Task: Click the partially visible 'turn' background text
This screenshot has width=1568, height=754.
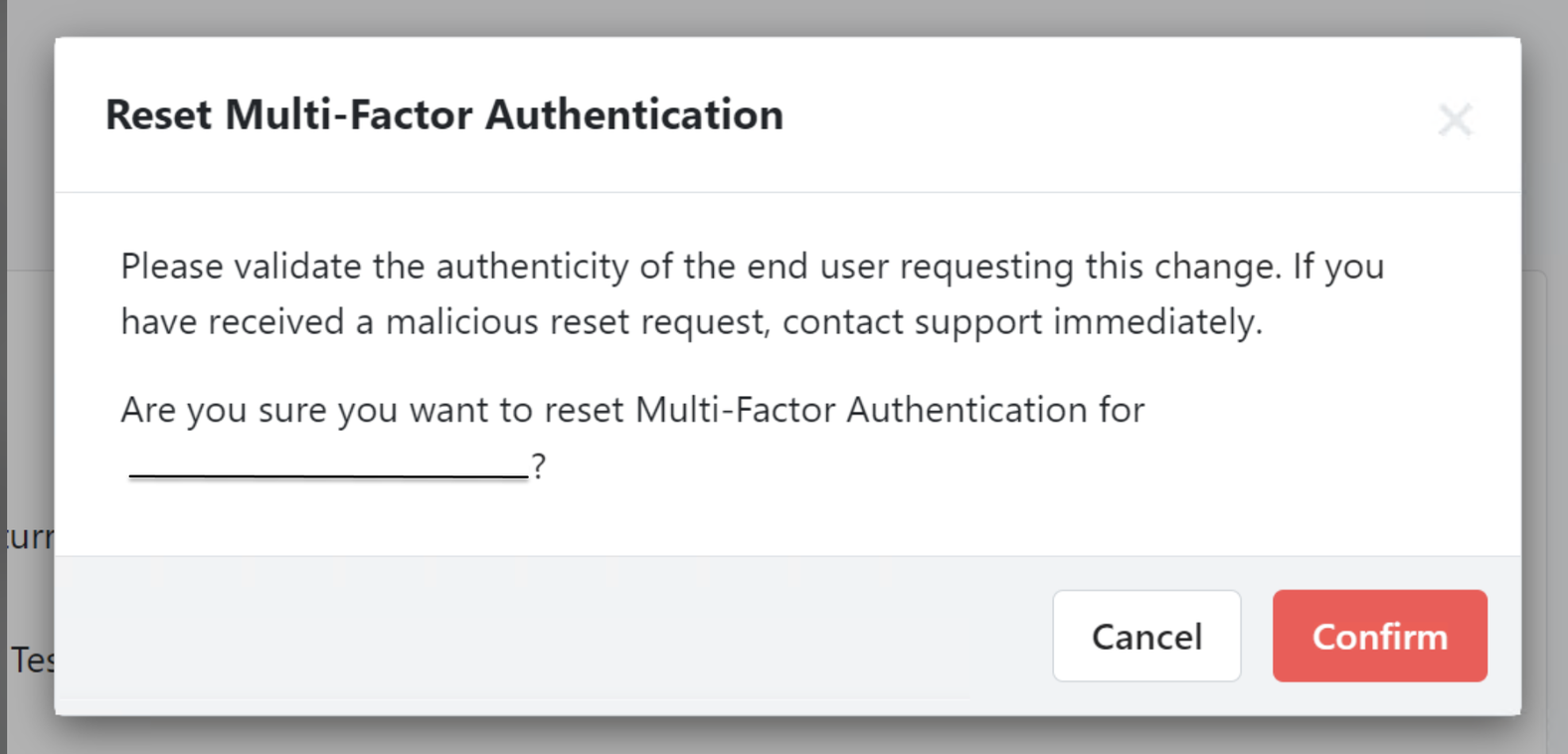Action: [30, 537]
